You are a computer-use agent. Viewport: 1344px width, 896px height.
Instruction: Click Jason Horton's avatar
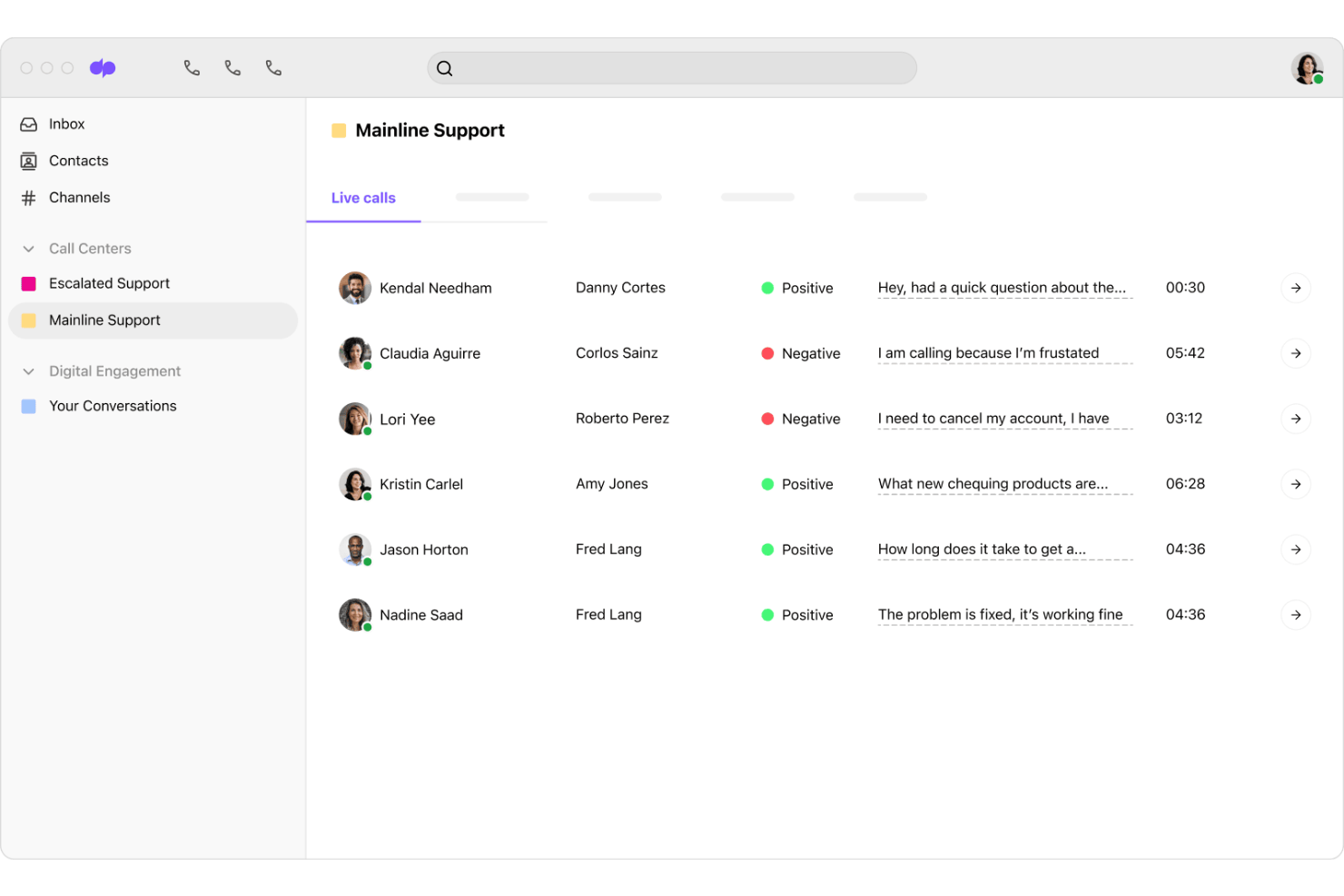click(355, 549)
